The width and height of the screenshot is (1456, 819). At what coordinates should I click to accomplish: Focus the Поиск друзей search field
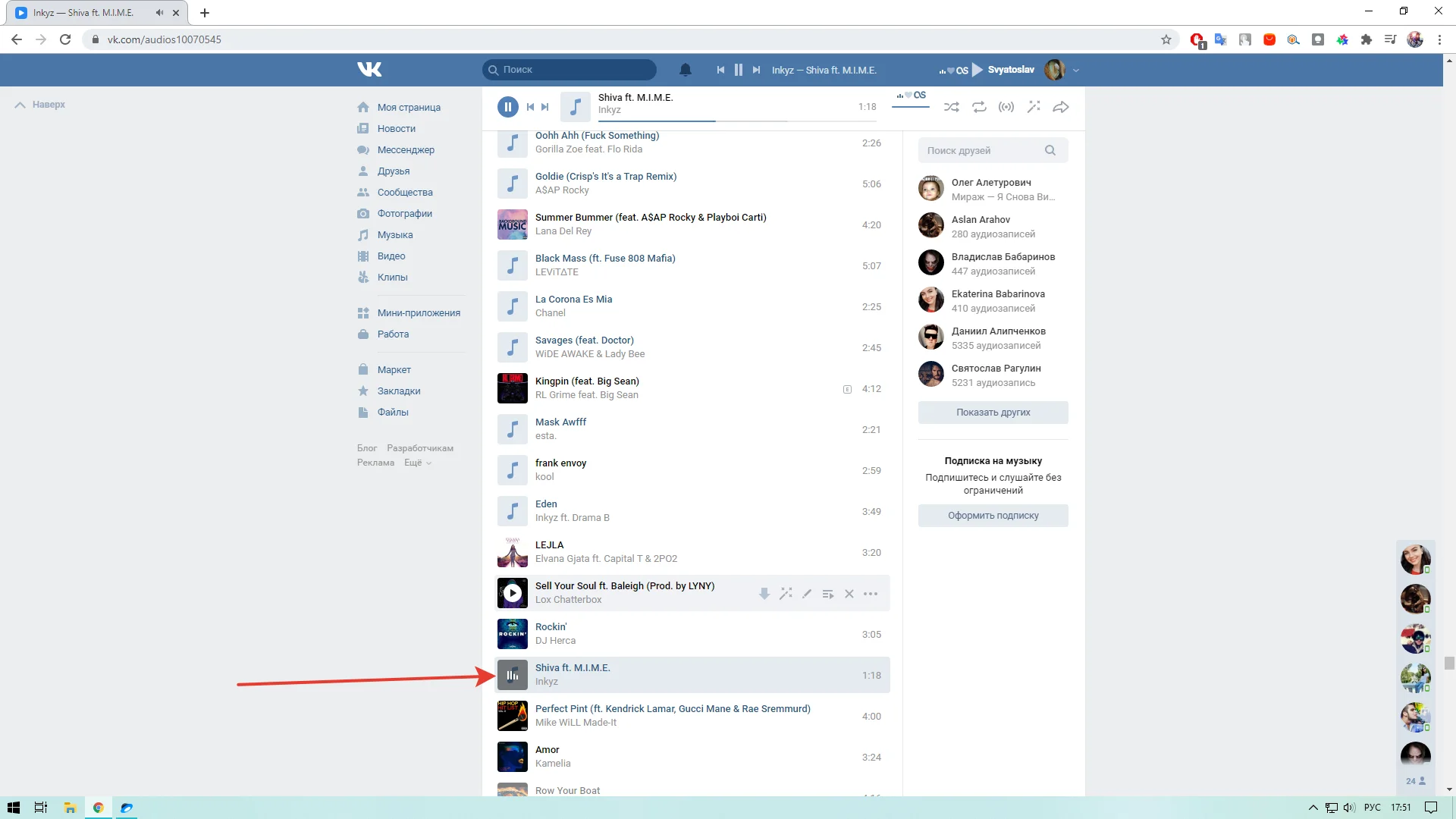point(982,151)
